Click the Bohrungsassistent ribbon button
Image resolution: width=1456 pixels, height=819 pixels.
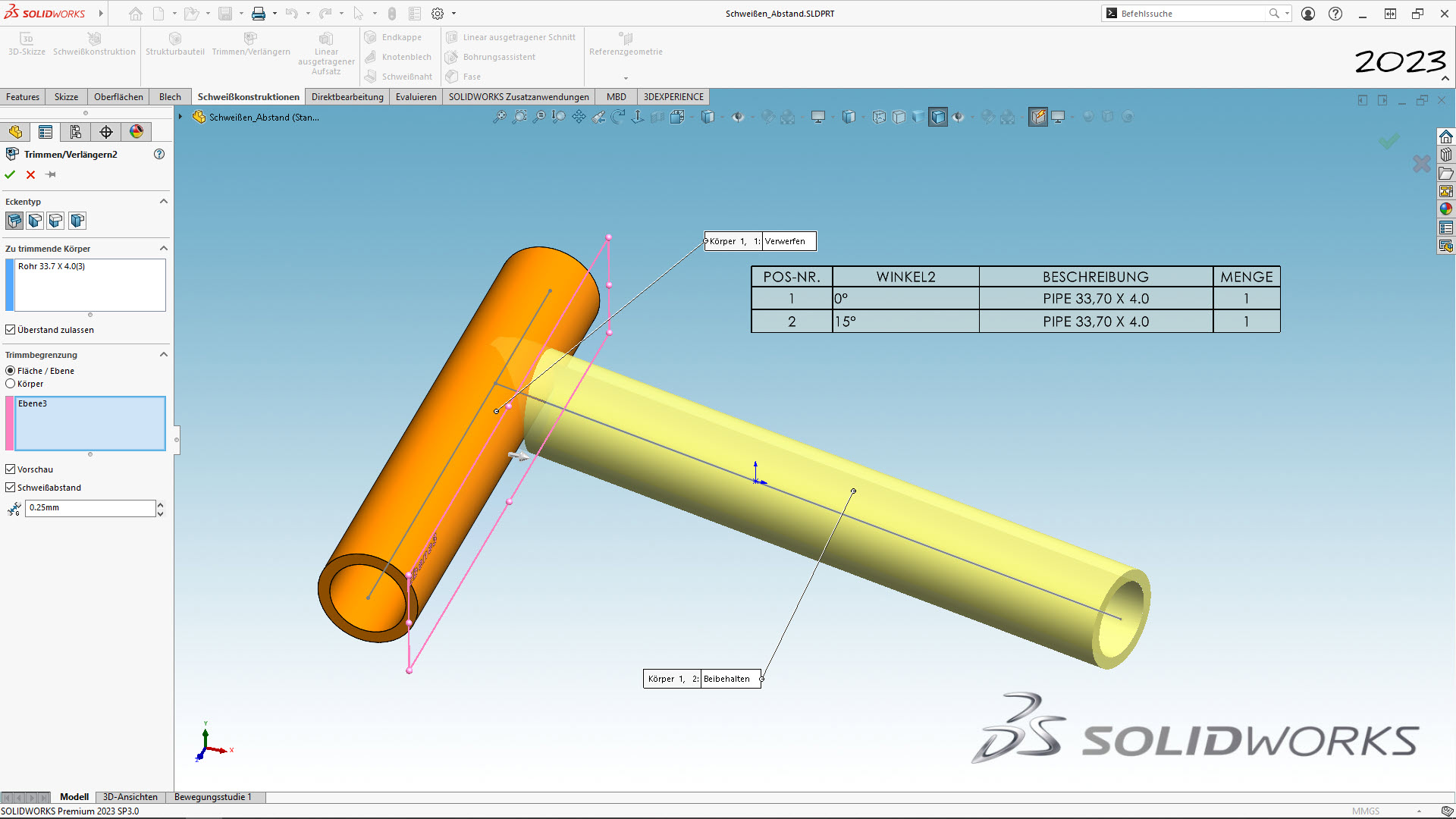coord(491,57)
